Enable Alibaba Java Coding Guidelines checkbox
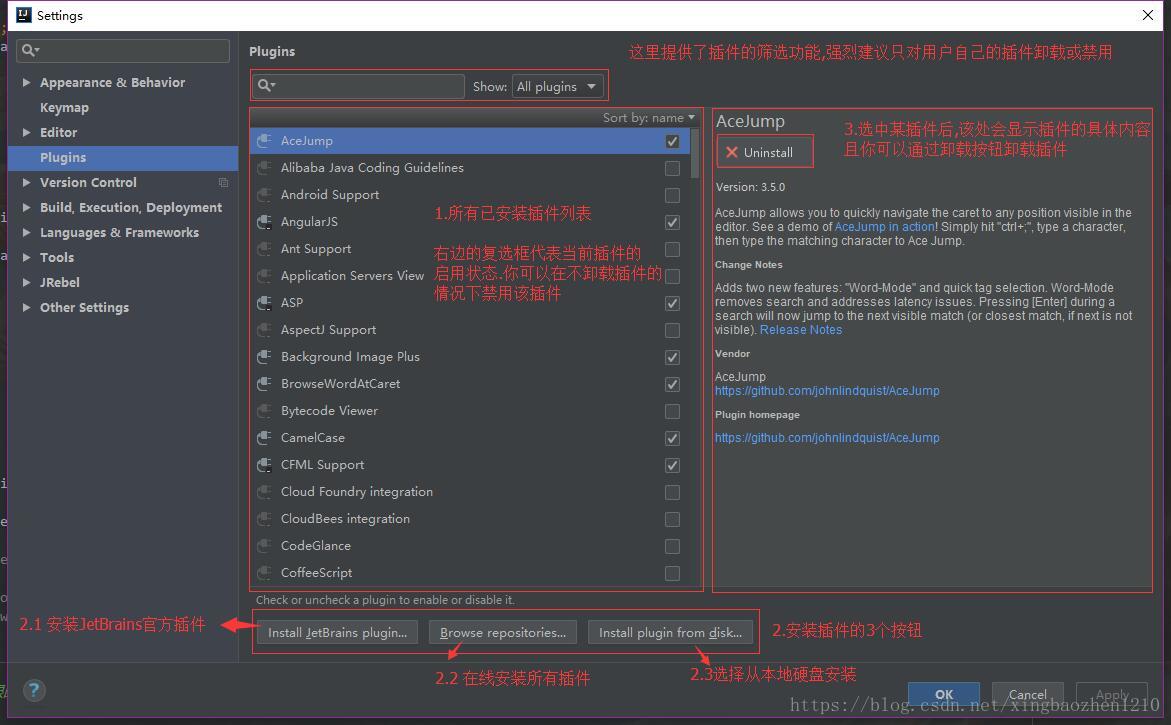The width and height of the screenshot is (1171, 725). pos(672,169)
